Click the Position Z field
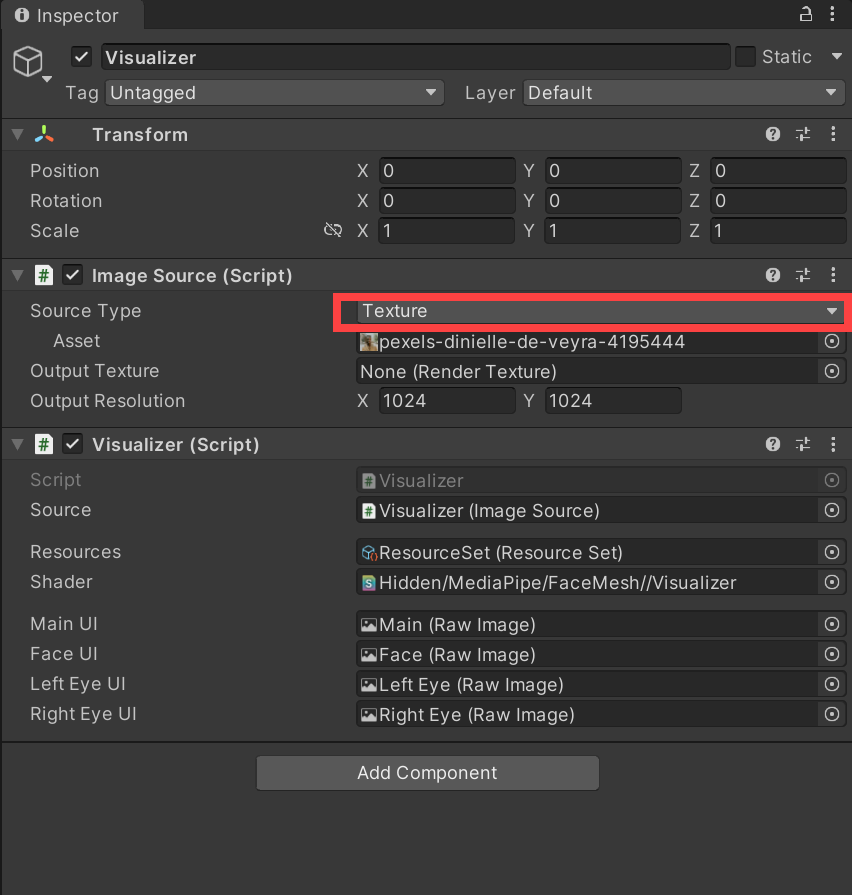The width and height of the screenshot is (852, 895). tap(778, 171)
